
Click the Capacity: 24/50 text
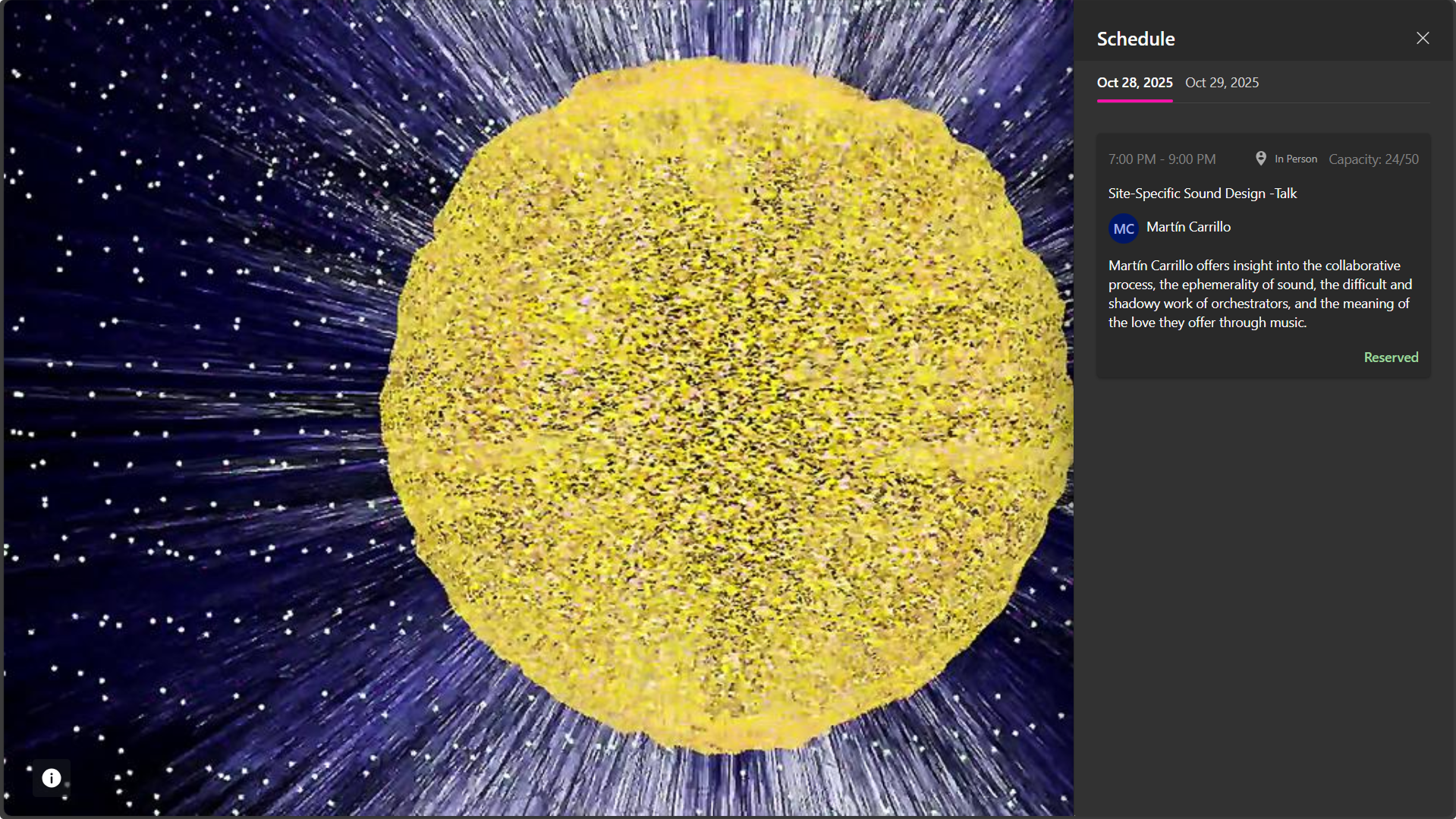tap(1373, 159)
